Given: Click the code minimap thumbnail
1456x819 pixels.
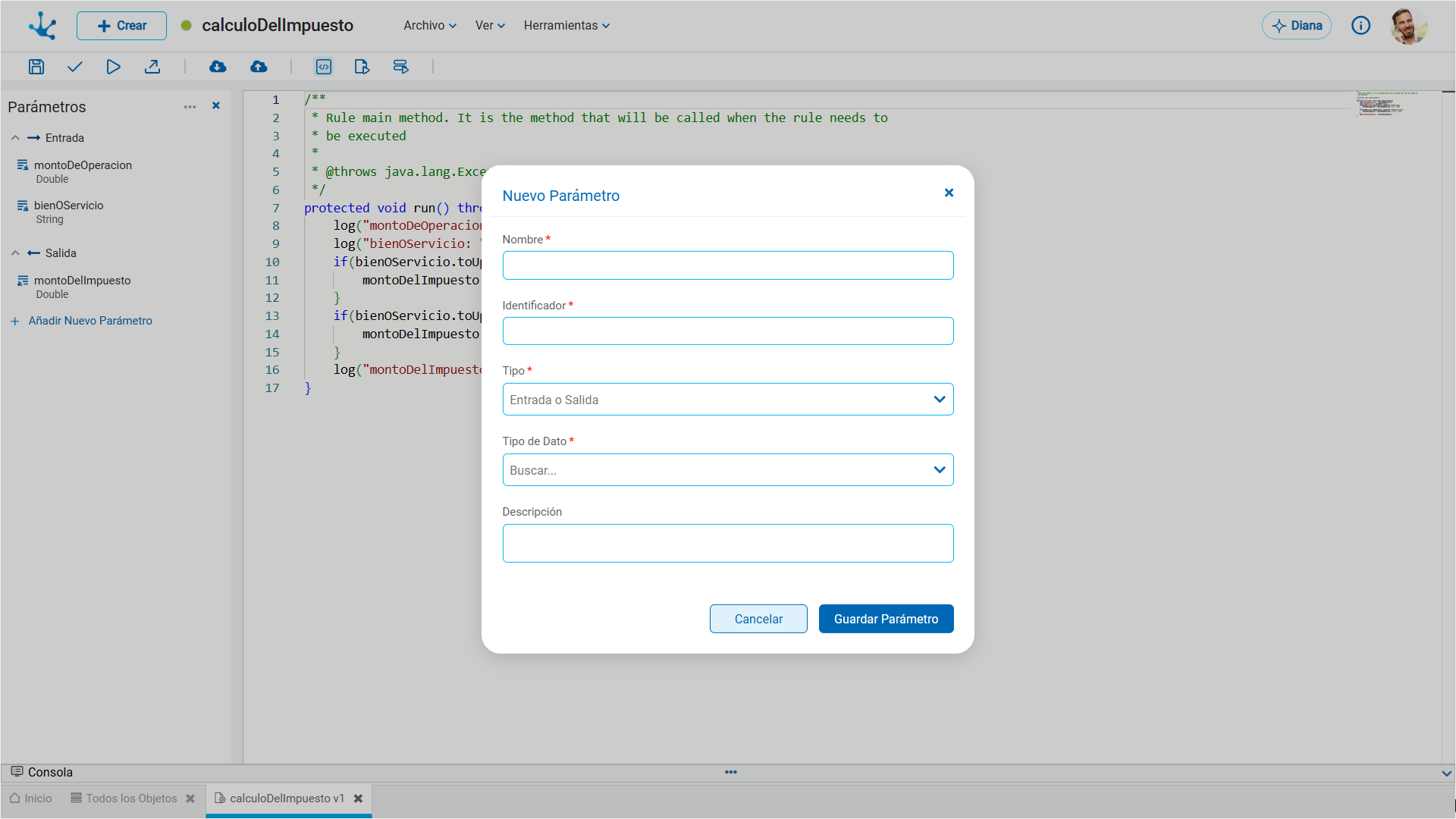Looking at the screenshot, I should pos(1386,103).
